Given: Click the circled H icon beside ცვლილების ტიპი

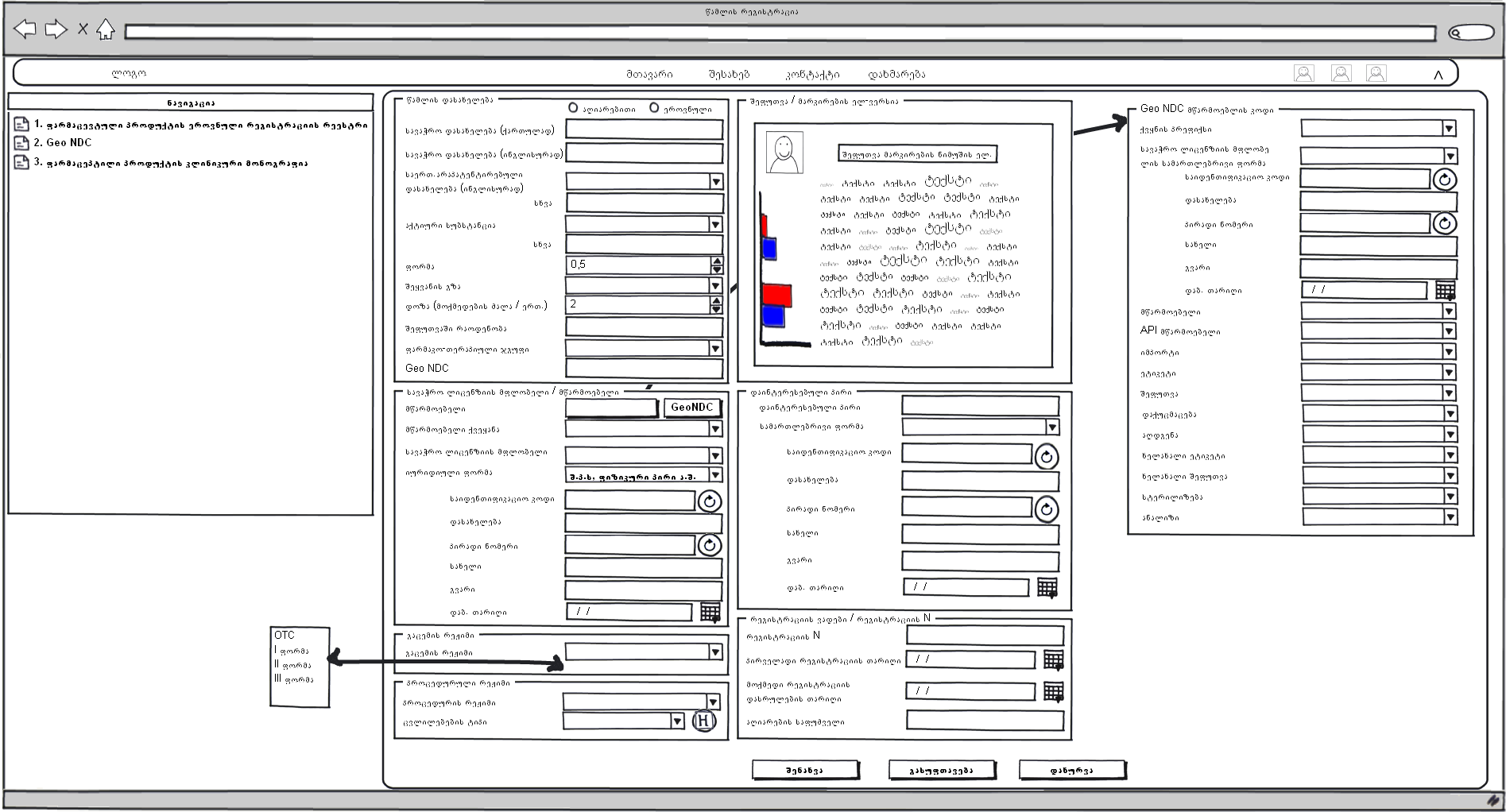Looking at the screenshot, I should (x=704, y=721).
